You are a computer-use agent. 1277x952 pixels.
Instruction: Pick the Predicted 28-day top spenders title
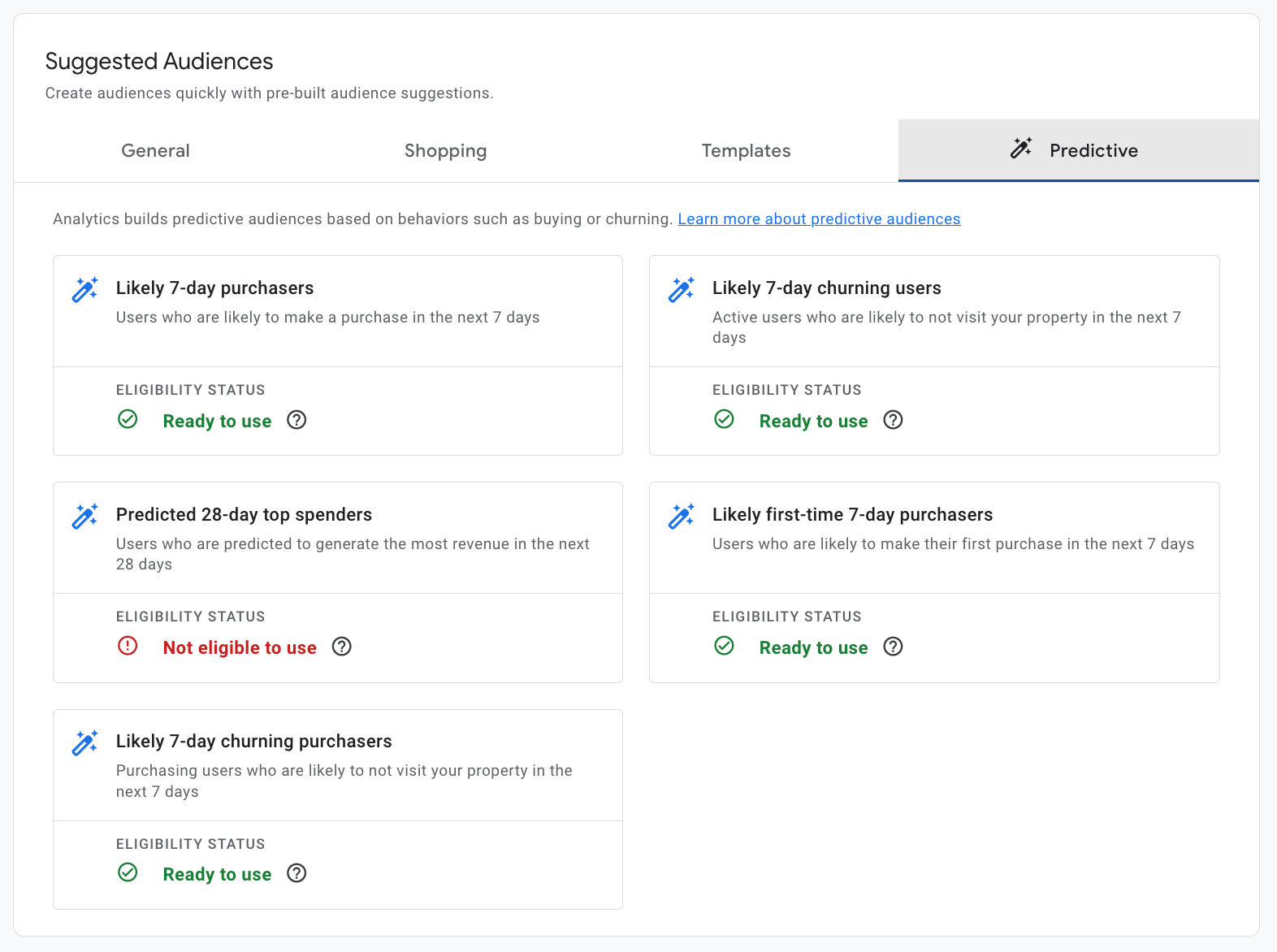[x=244, y=515]
